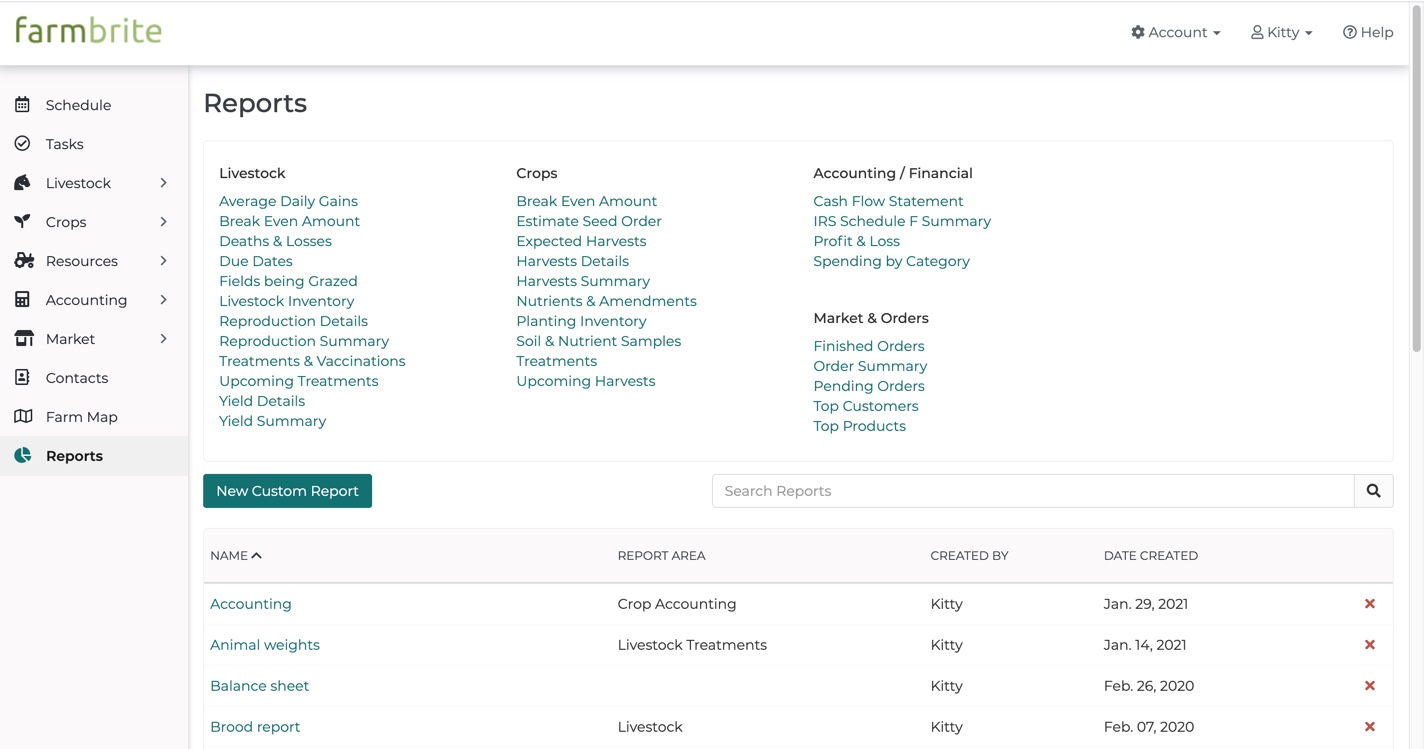
Task: Open the Yield Summary report
Action: click(272, 421)
